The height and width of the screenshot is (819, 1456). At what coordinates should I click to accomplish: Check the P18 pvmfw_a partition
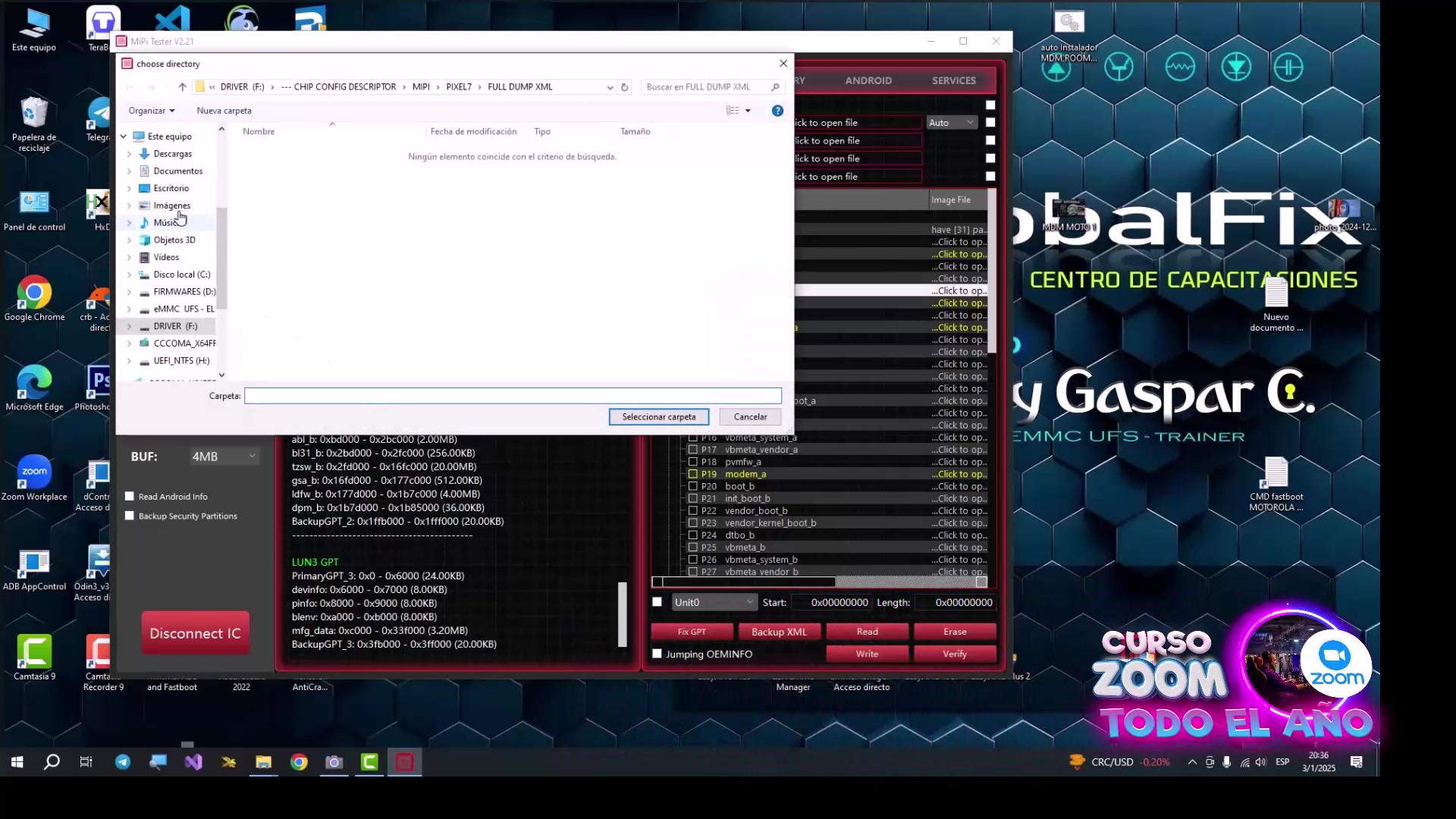(x=692, y=462)
